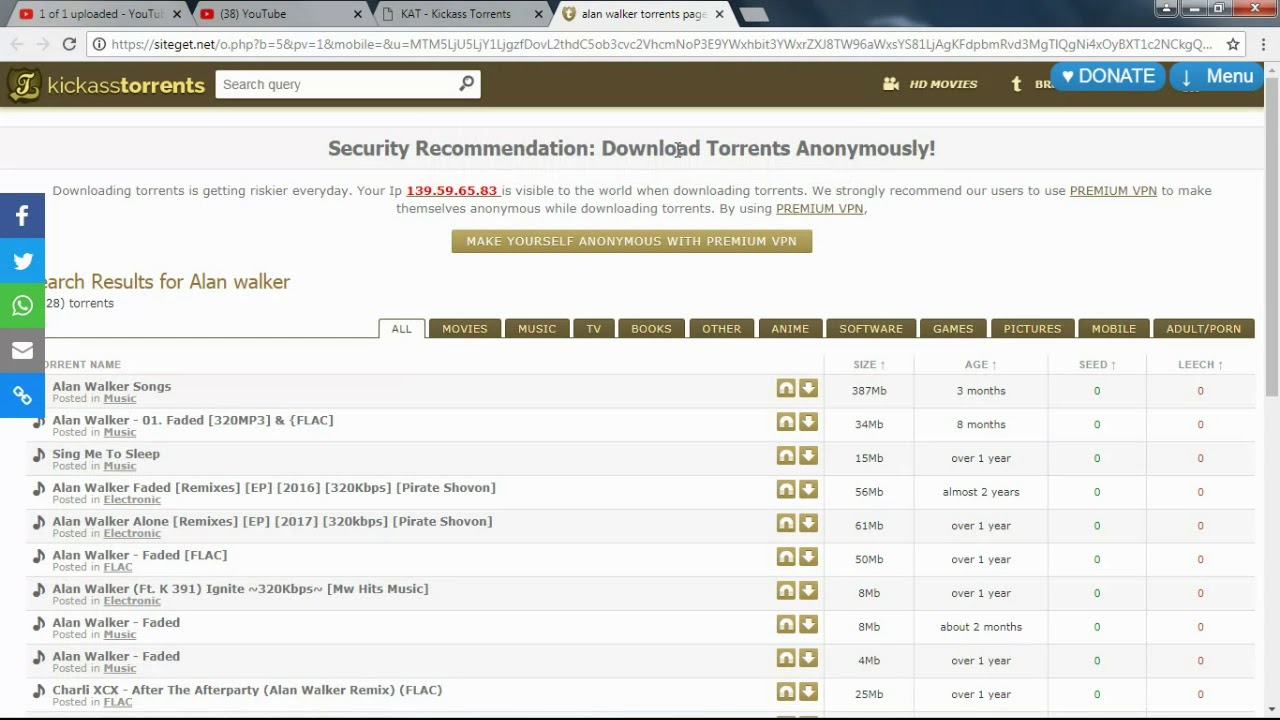Screen dimensions: 1280x720
Task: Click magnet icon for 01. Faded [320MP3] row
Action: pos(786,423)
